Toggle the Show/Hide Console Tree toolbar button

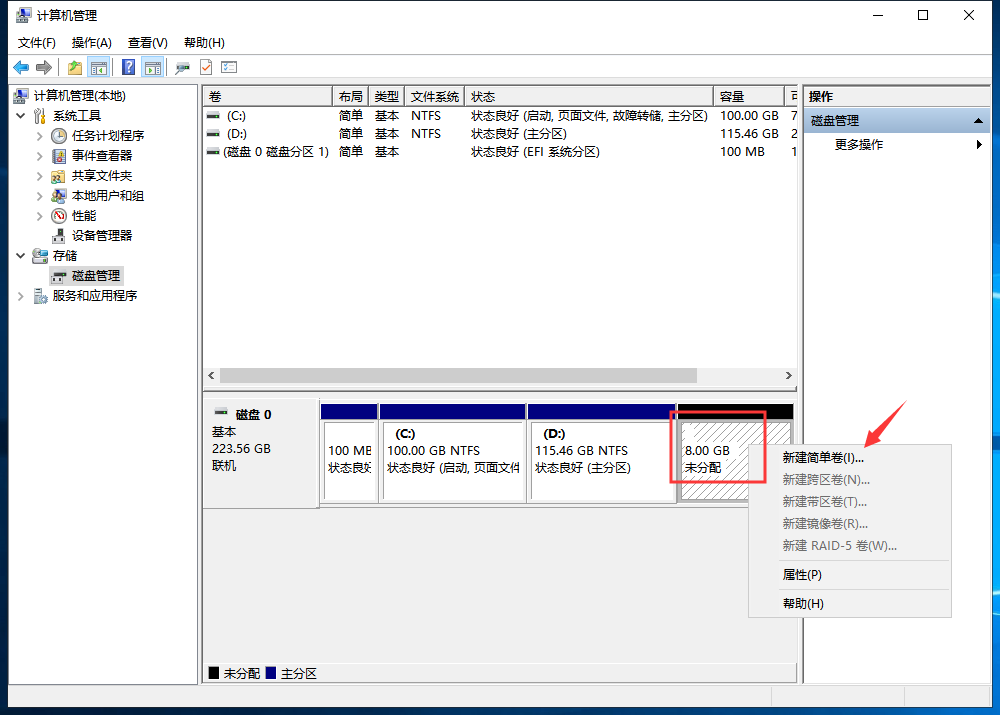tap(99, 67)
